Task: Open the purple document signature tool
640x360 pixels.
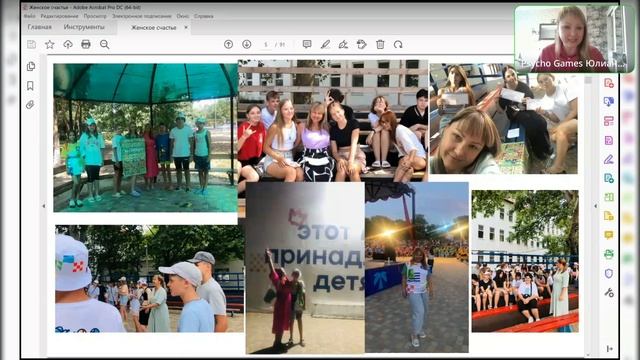Action: click(x=609, y=140)
